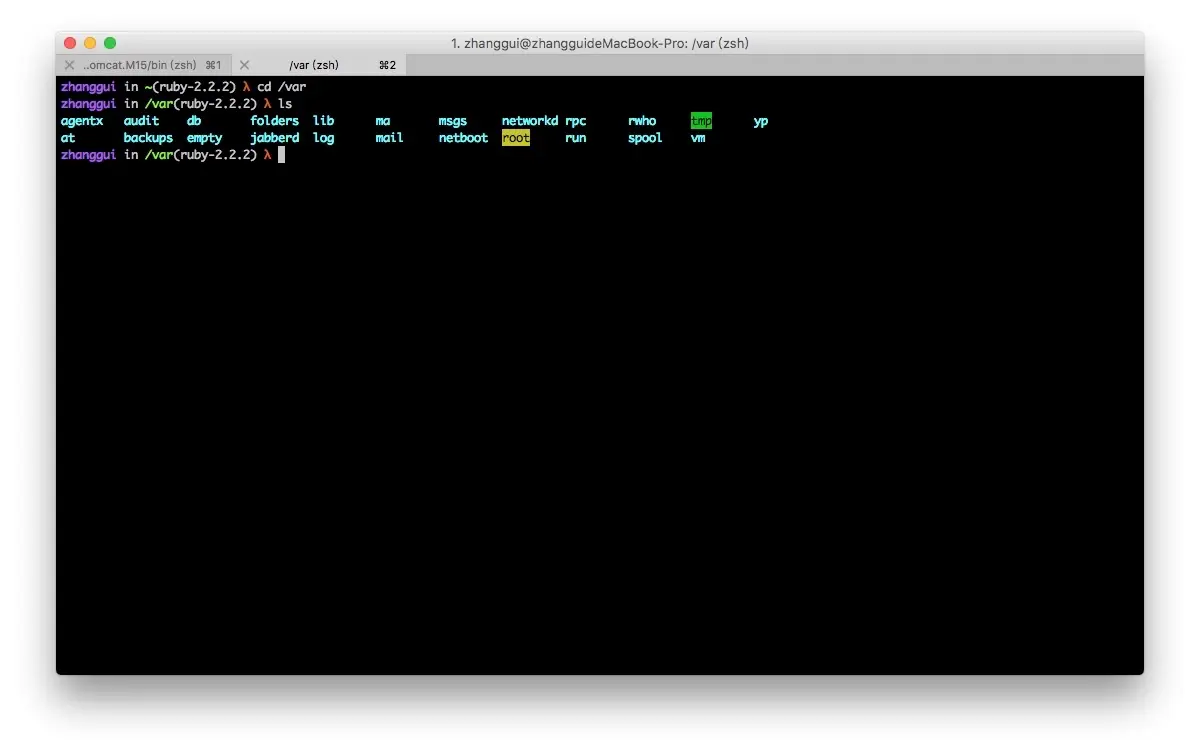Click the 'spool' directory name
The width and height of the screenshot is (1200, 755).
(645, 138)
